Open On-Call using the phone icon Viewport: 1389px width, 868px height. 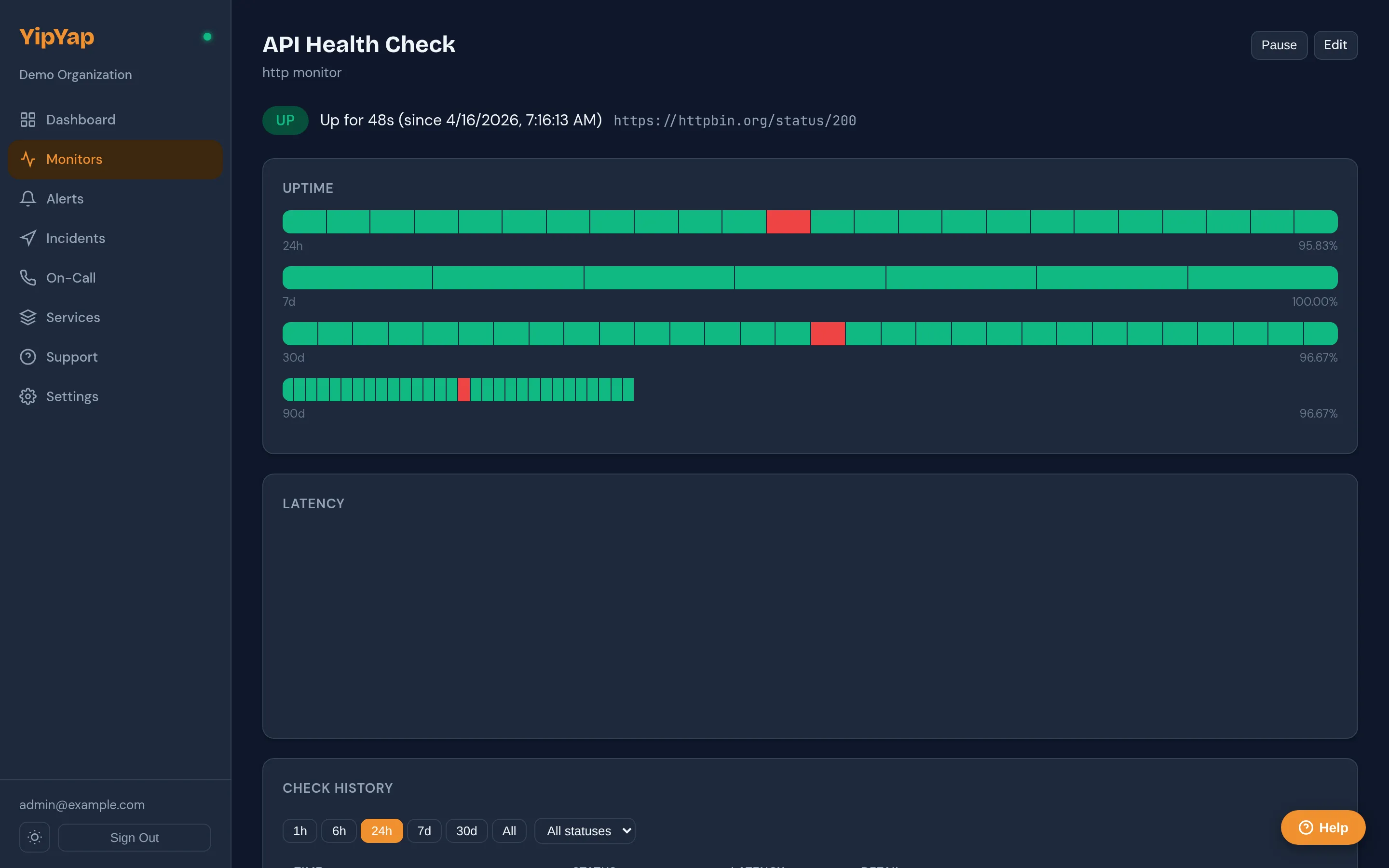[28, 277]
